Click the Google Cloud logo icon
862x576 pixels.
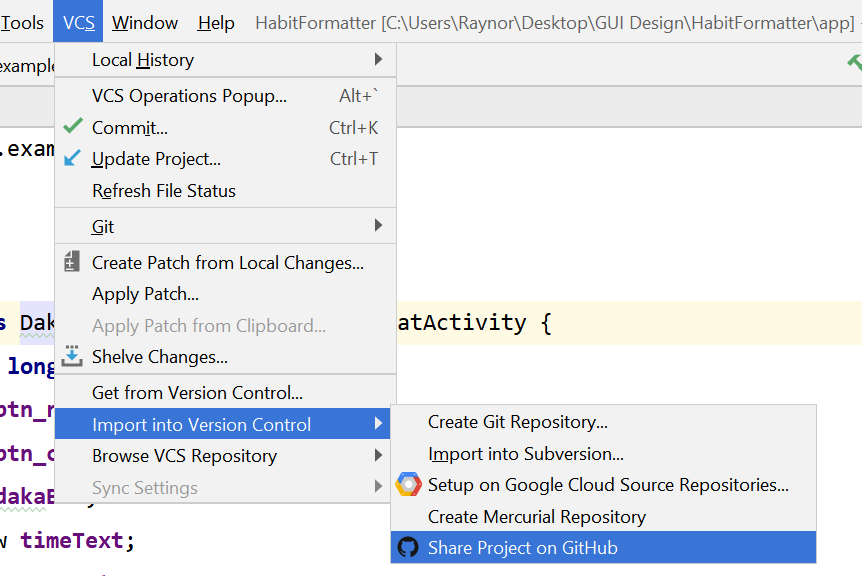tap(408, 485)
